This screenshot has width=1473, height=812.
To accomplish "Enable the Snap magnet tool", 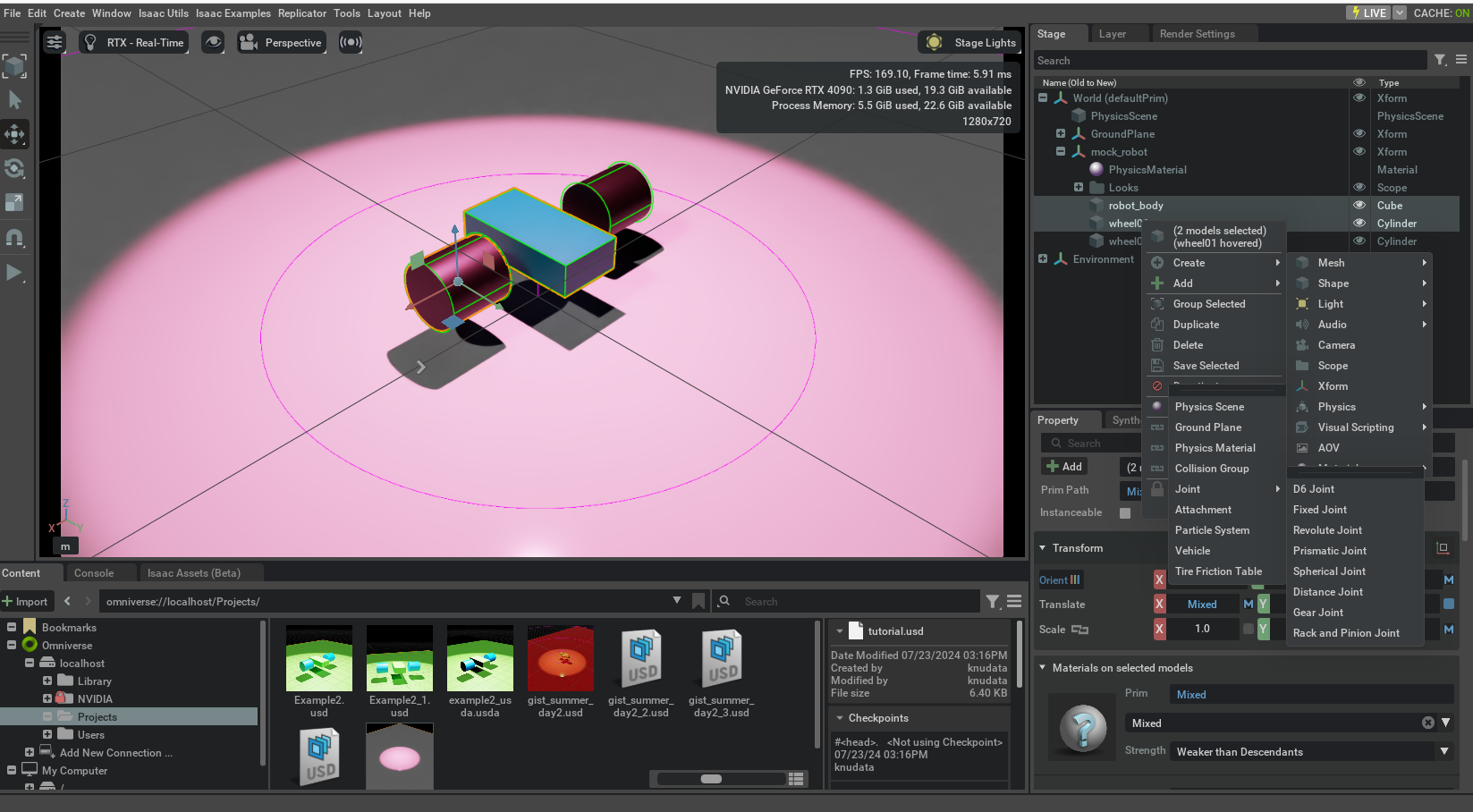I will [14, 238].
